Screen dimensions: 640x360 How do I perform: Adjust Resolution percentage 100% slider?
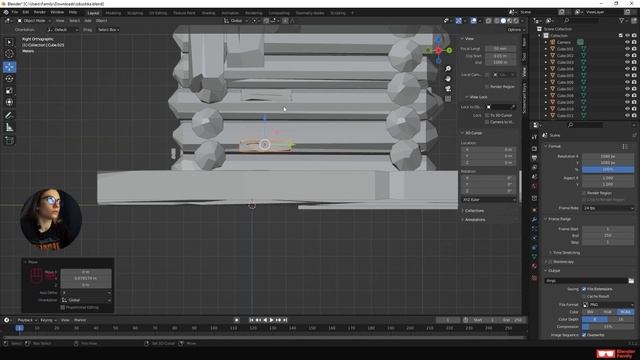(x=608, y=169)
